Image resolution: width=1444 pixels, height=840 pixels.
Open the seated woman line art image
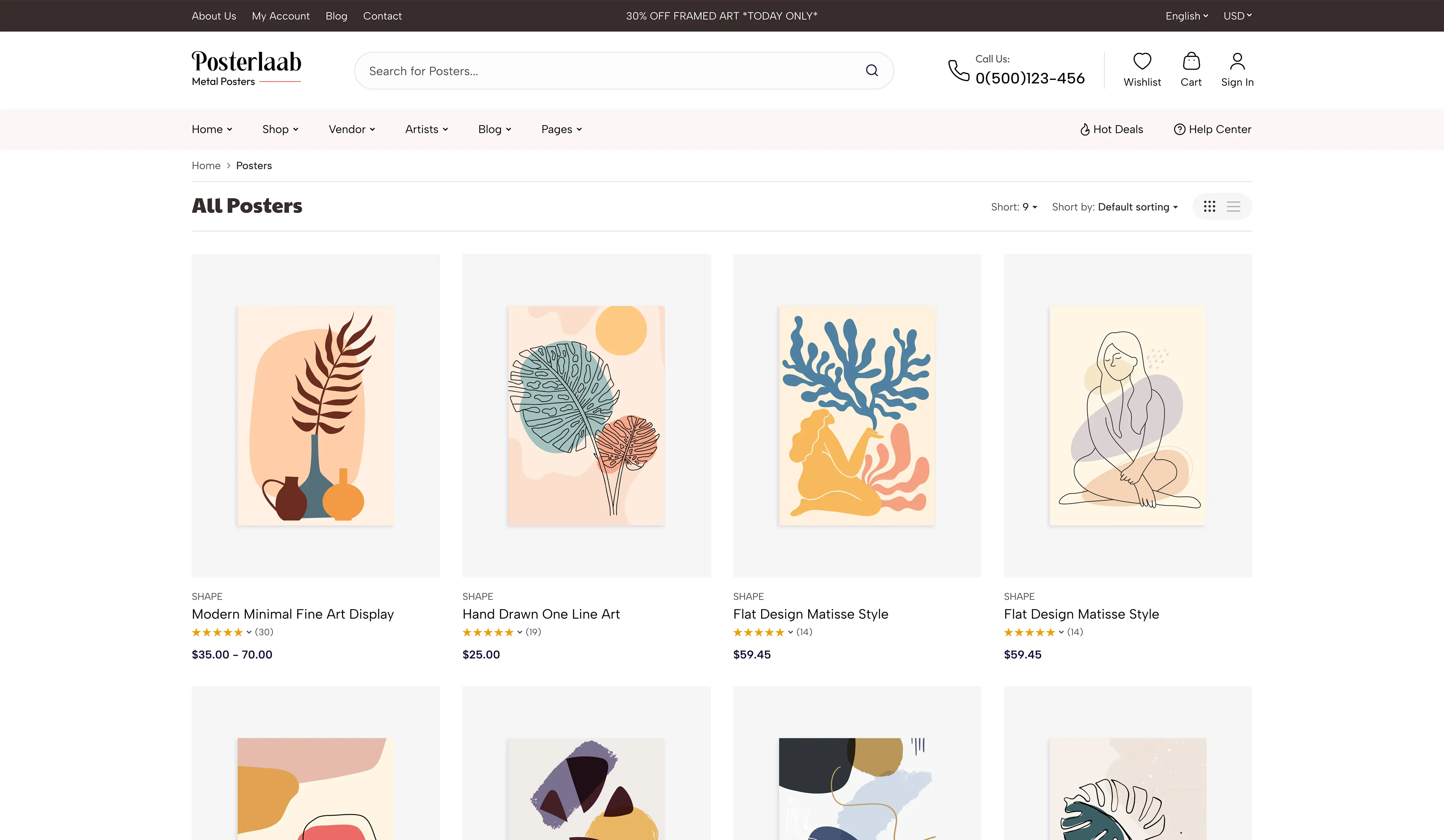click(x=1128, y=416)
